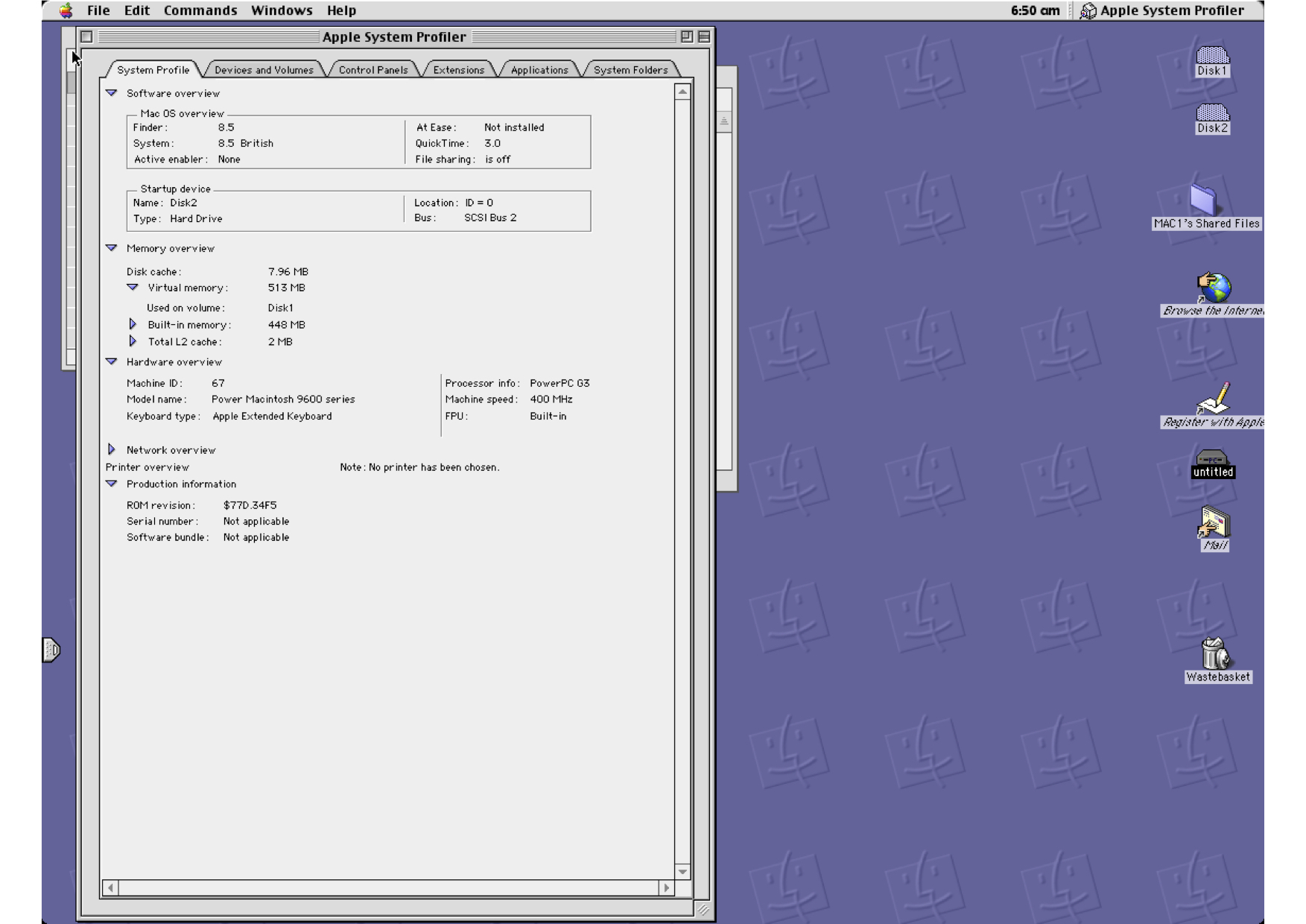Image resolution: width=1306 pixels, height=924 pixels.
Task: Open the File menu
Action: (x=98, y=10)
